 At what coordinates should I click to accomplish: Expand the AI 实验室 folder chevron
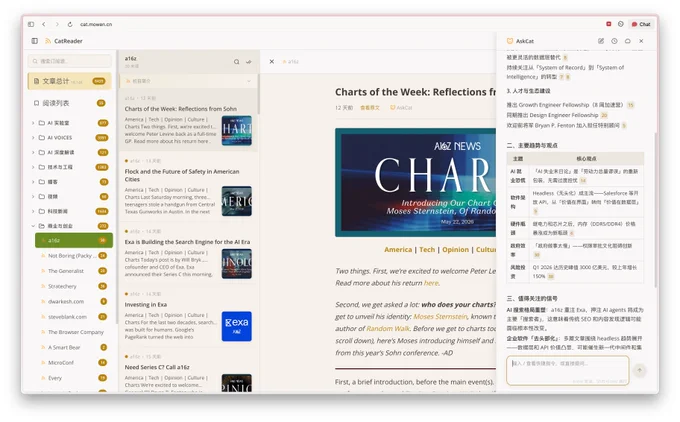33,123
